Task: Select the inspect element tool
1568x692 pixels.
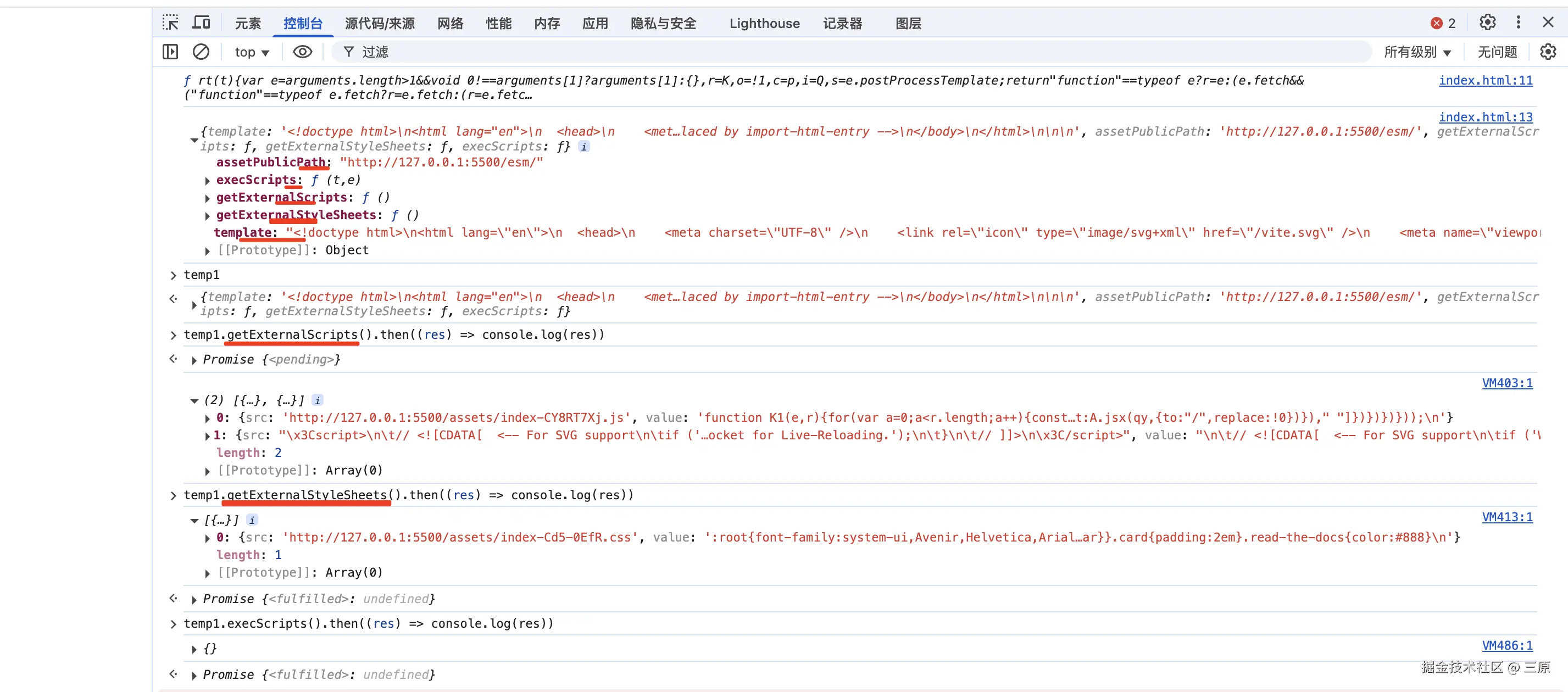Action: coord(170,21)
